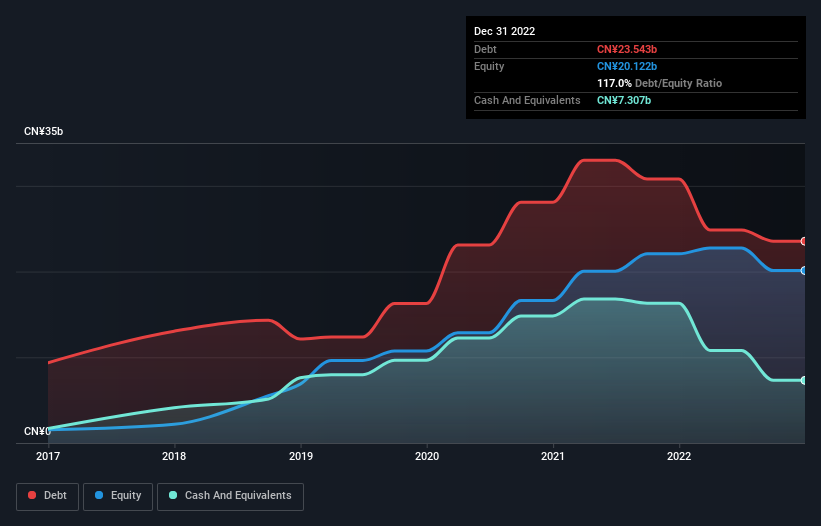Toggle the Equity legend button
The height and width of the screenshot is (526, 821).
pos(118,496)
